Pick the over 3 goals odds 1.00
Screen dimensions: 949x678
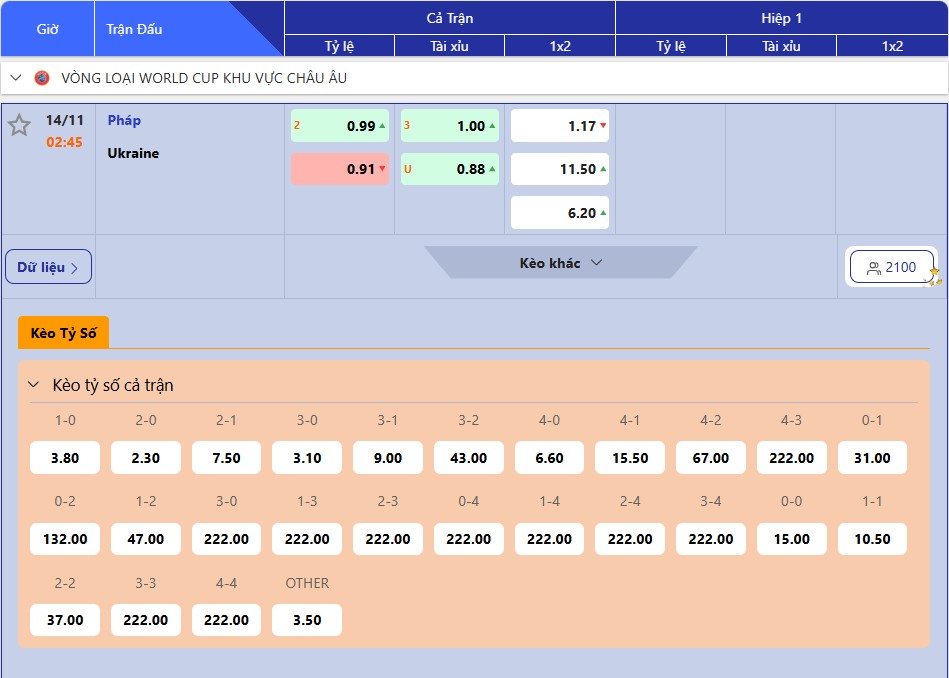point(450,126)
